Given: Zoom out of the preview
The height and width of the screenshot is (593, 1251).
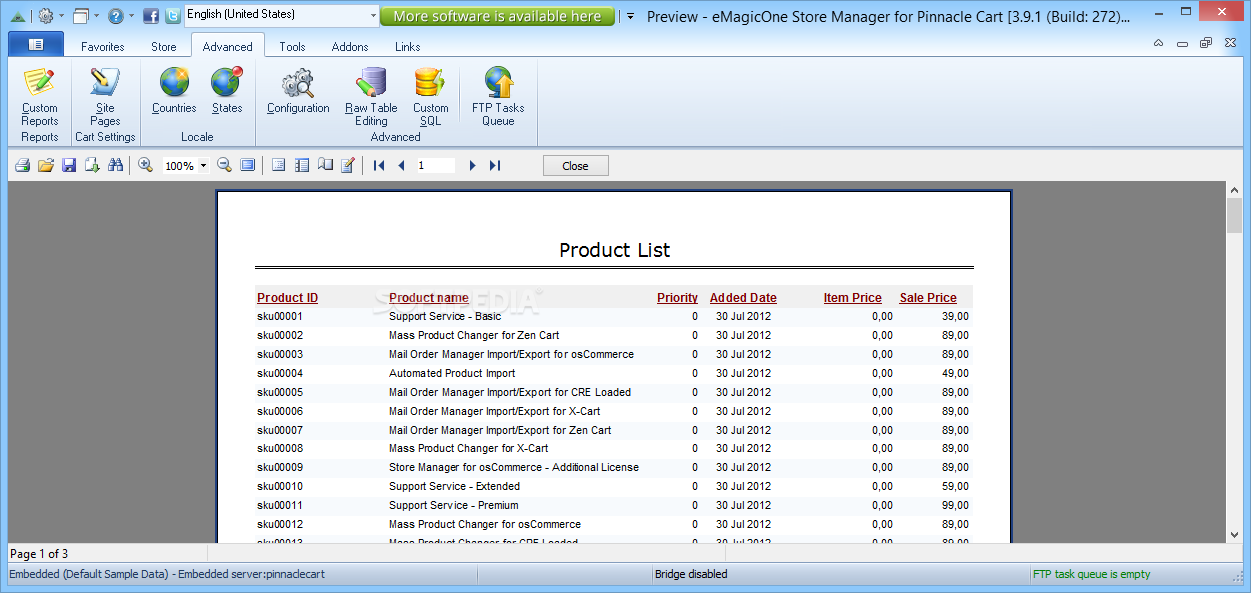Looking at the screenshot, I should pos(224,165).
